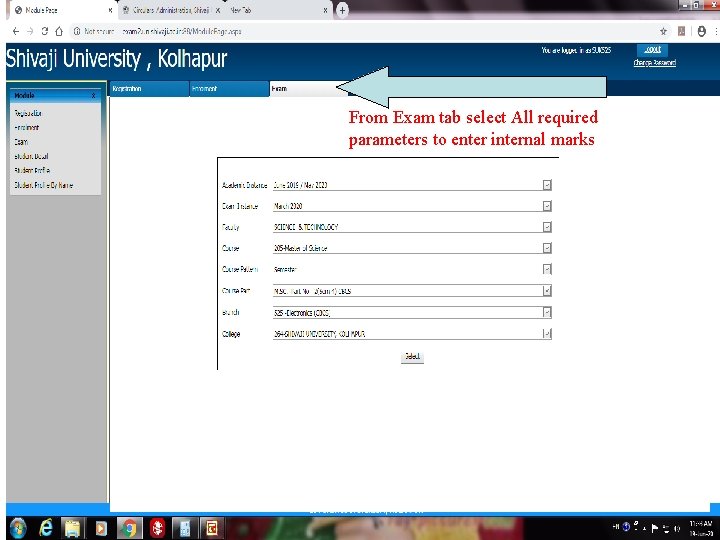The width and height of the screenshot is (720, 540).
Task: Click the Logout button
Action: (x=652, y=50)
